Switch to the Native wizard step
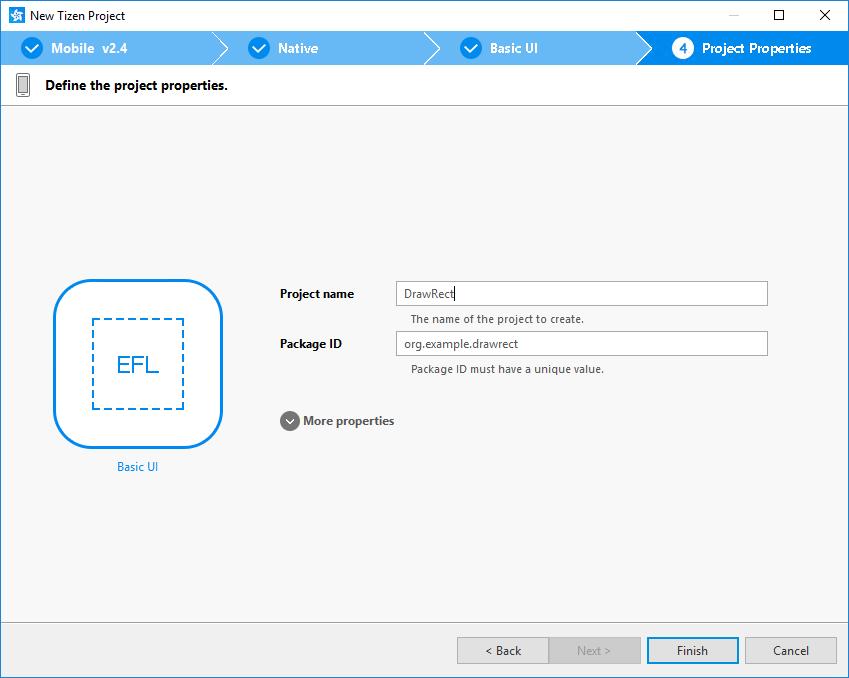Screen dimensions: 849x678 (298, 48)
